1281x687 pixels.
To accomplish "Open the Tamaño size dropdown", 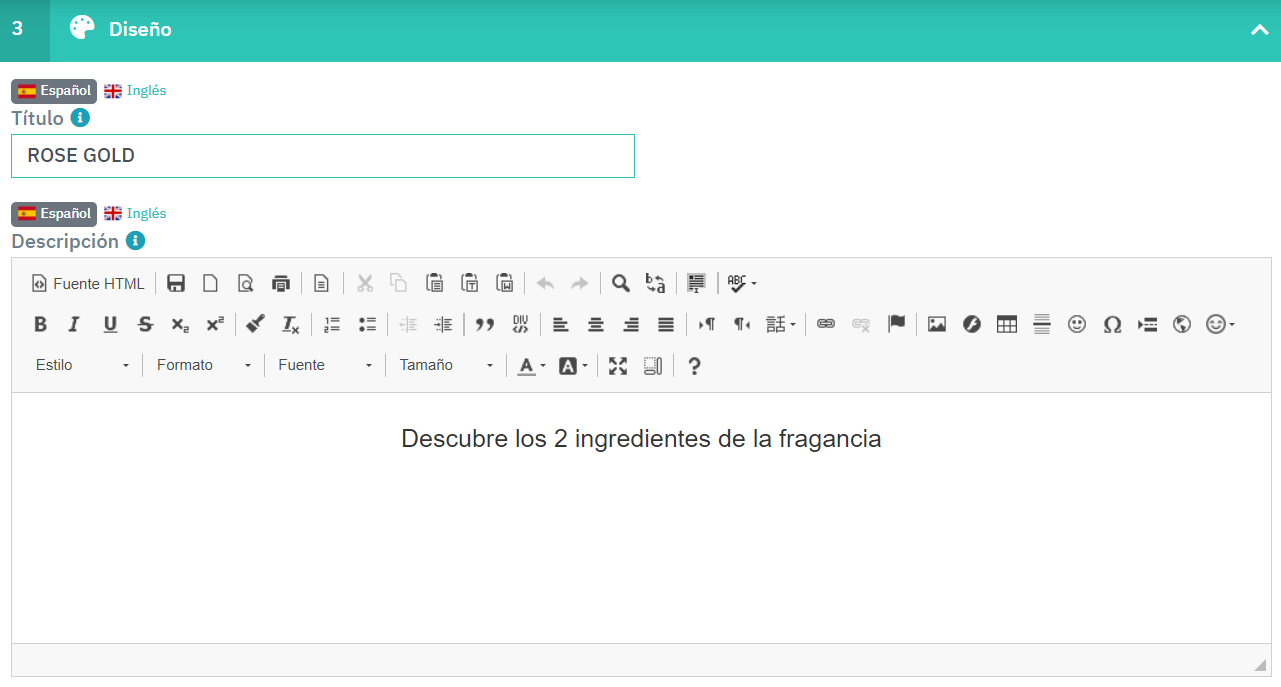I will coord(447,365).
